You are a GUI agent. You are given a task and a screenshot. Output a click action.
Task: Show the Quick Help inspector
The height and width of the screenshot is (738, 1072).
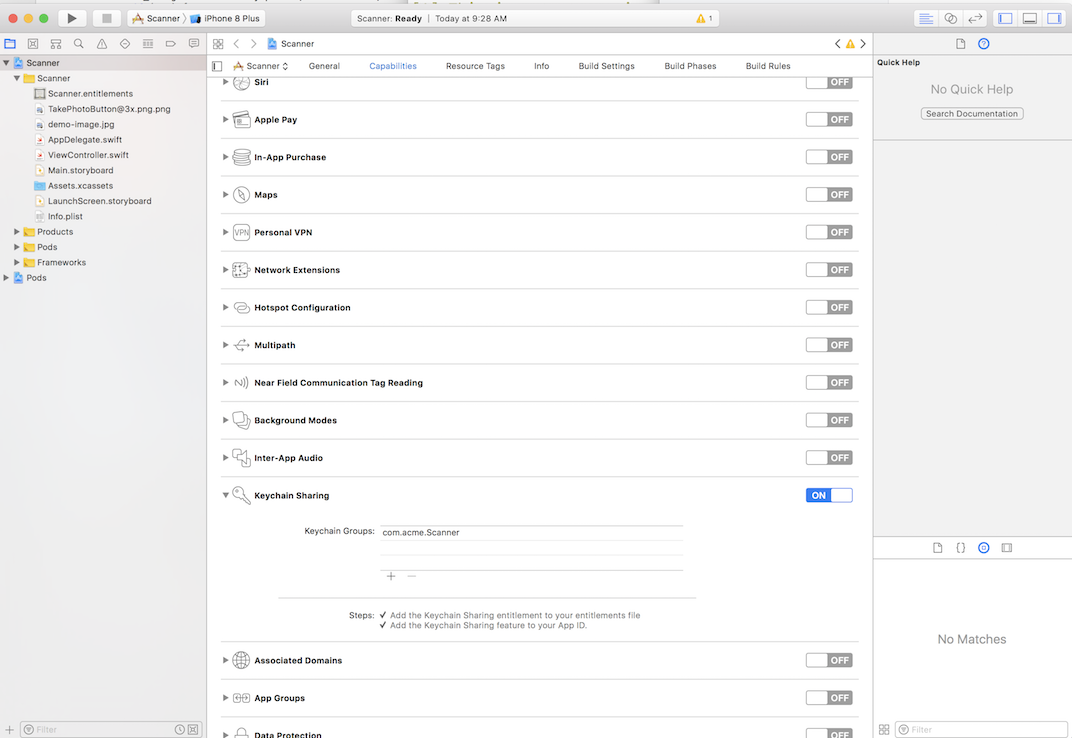pyautogui.click(x=984, y=44)
